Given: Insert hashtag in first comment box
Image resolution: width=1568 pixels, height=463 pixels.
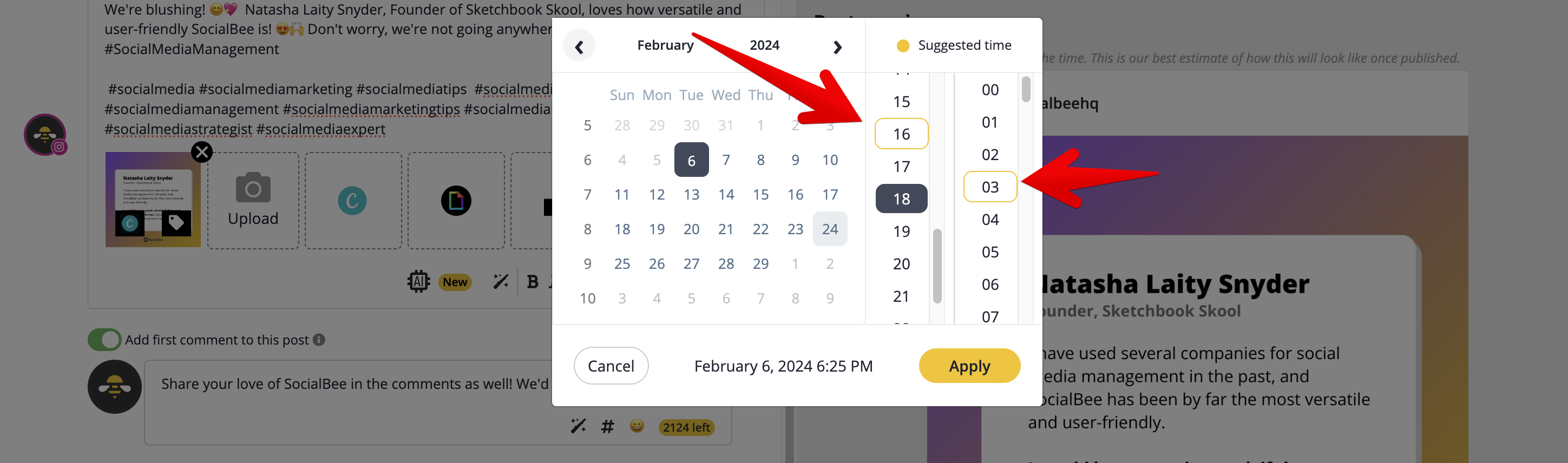Looking at the screenshot, I should 607,427.
